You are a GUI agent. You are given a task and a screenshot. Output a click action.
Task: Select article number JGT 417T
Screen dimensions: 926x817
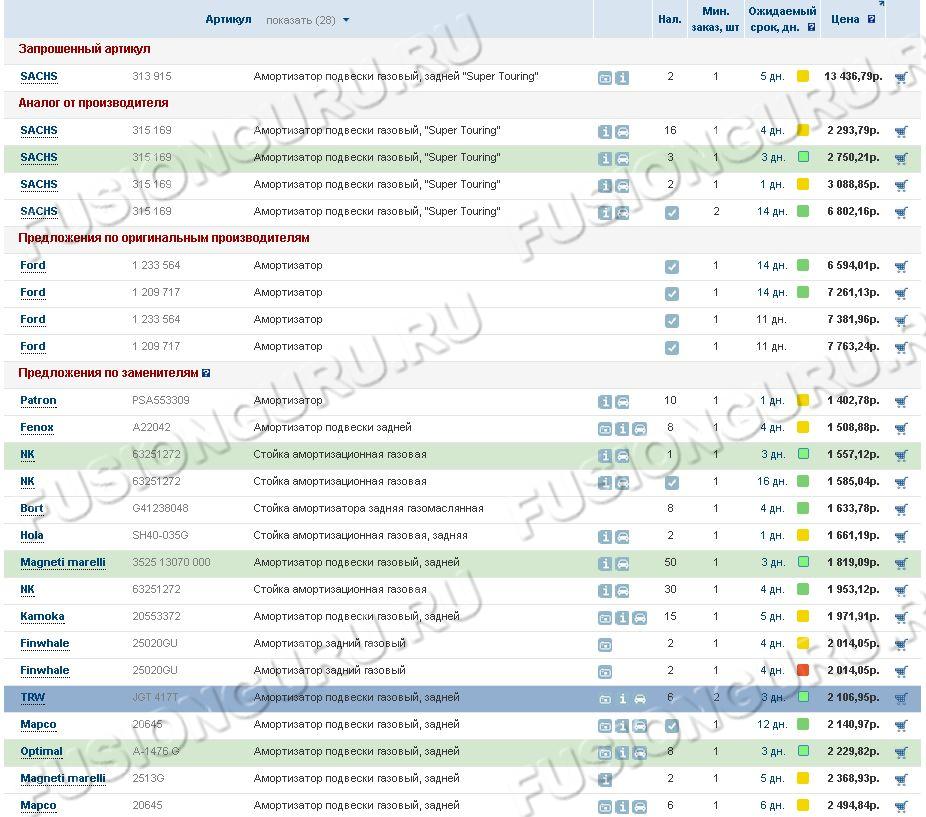point(155,698)
